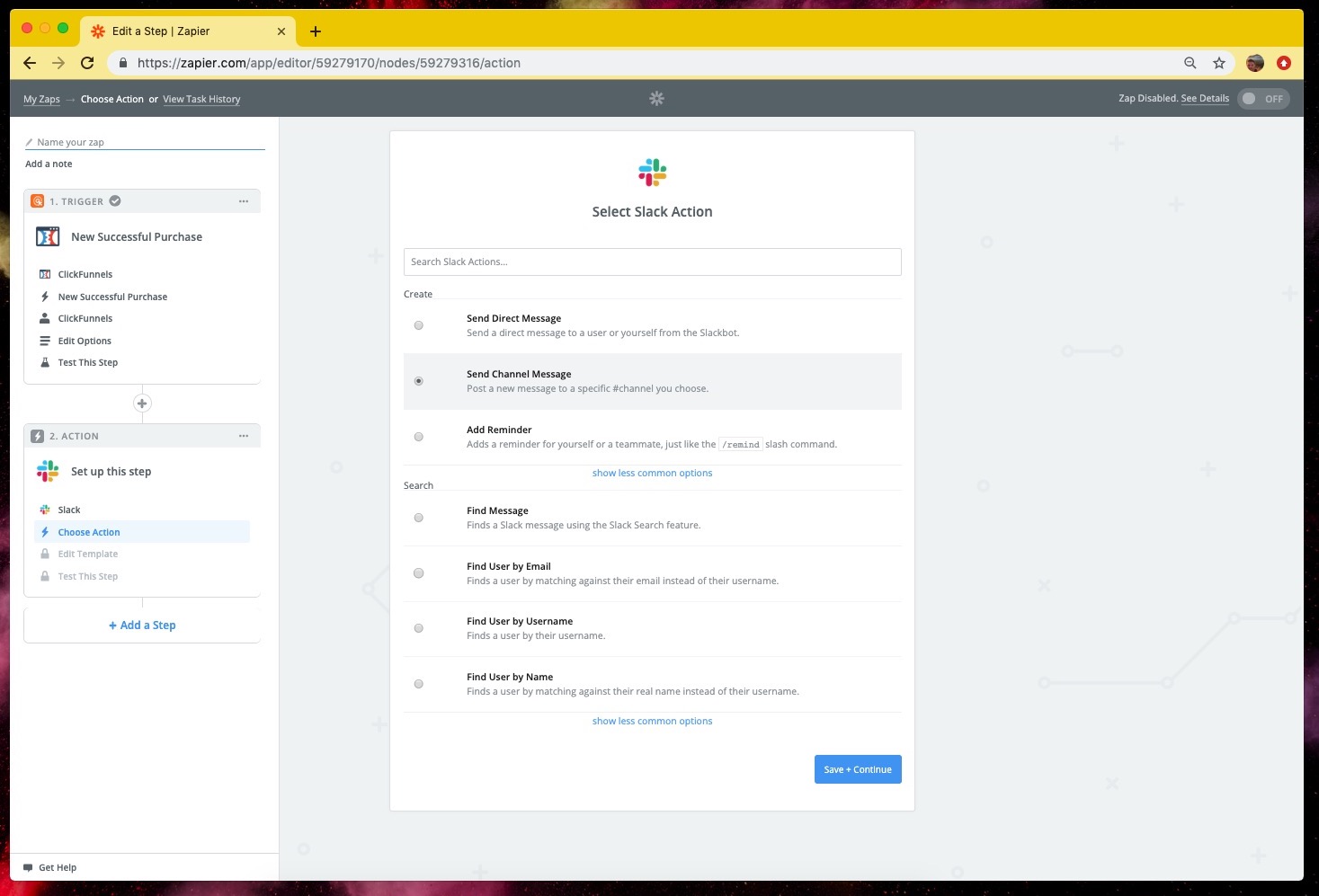Collapse Search options via show less link
This screenshot has width=1319, height=896.
[652, 721]
